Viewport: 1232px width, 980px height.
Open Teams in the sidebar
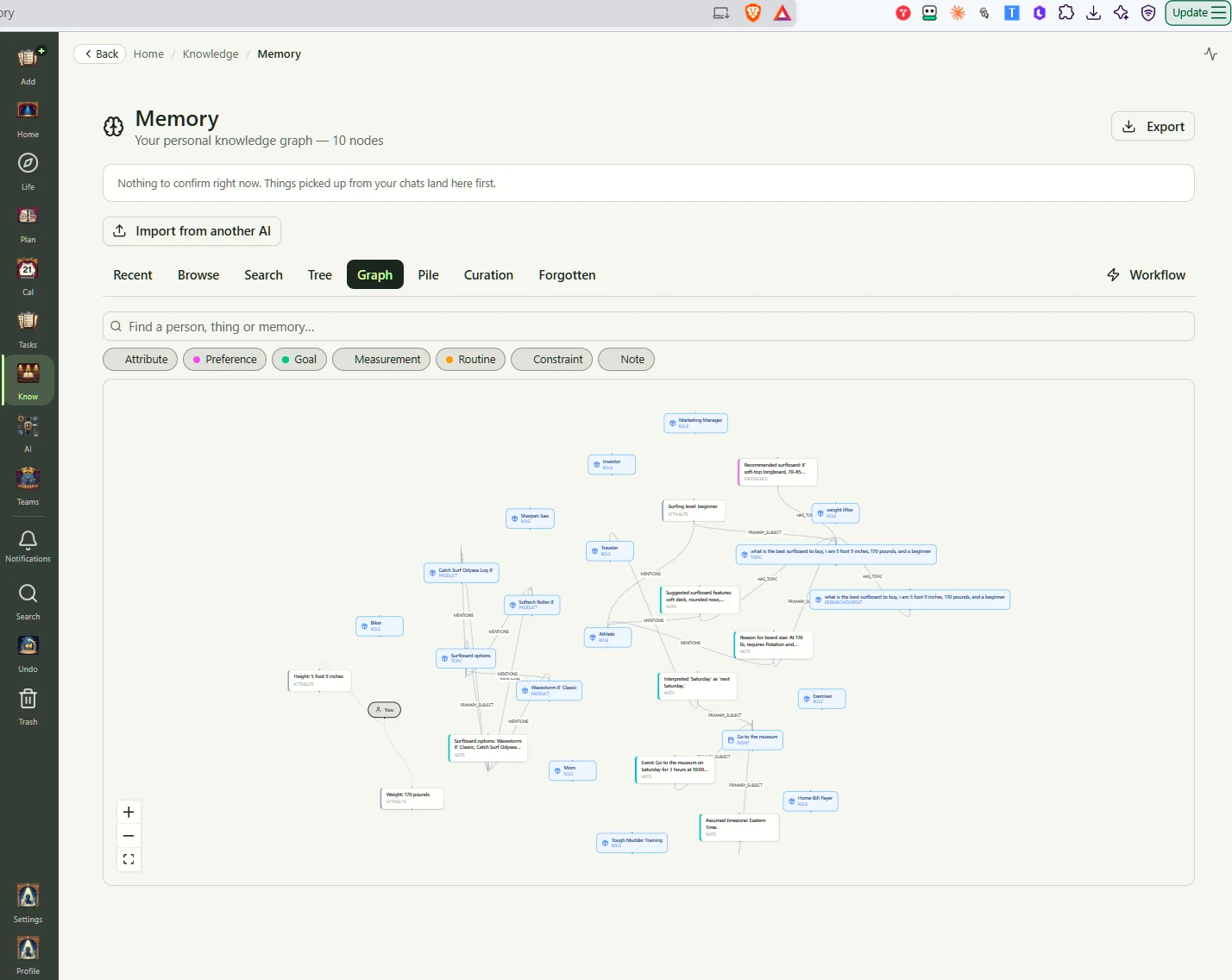pos(28,487)
